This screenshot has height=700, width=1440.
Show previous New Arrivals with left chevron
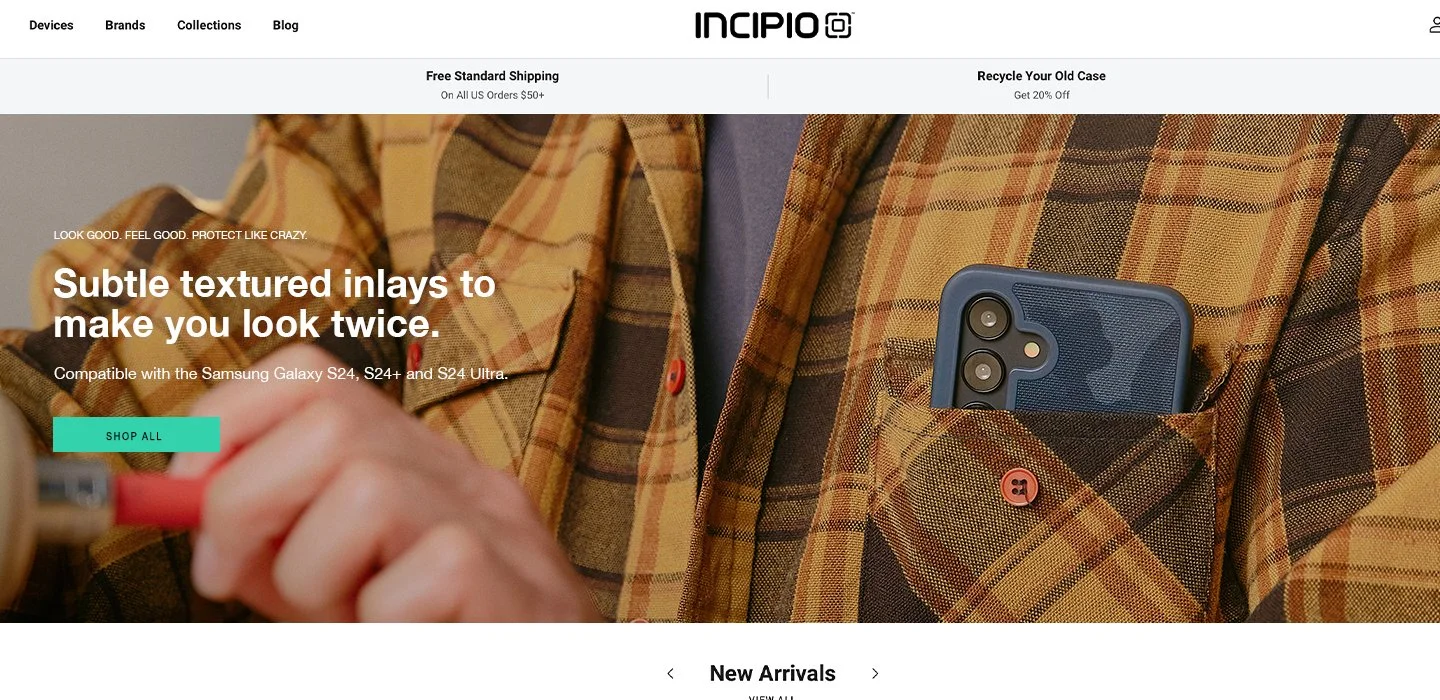[x=670, y=674]
